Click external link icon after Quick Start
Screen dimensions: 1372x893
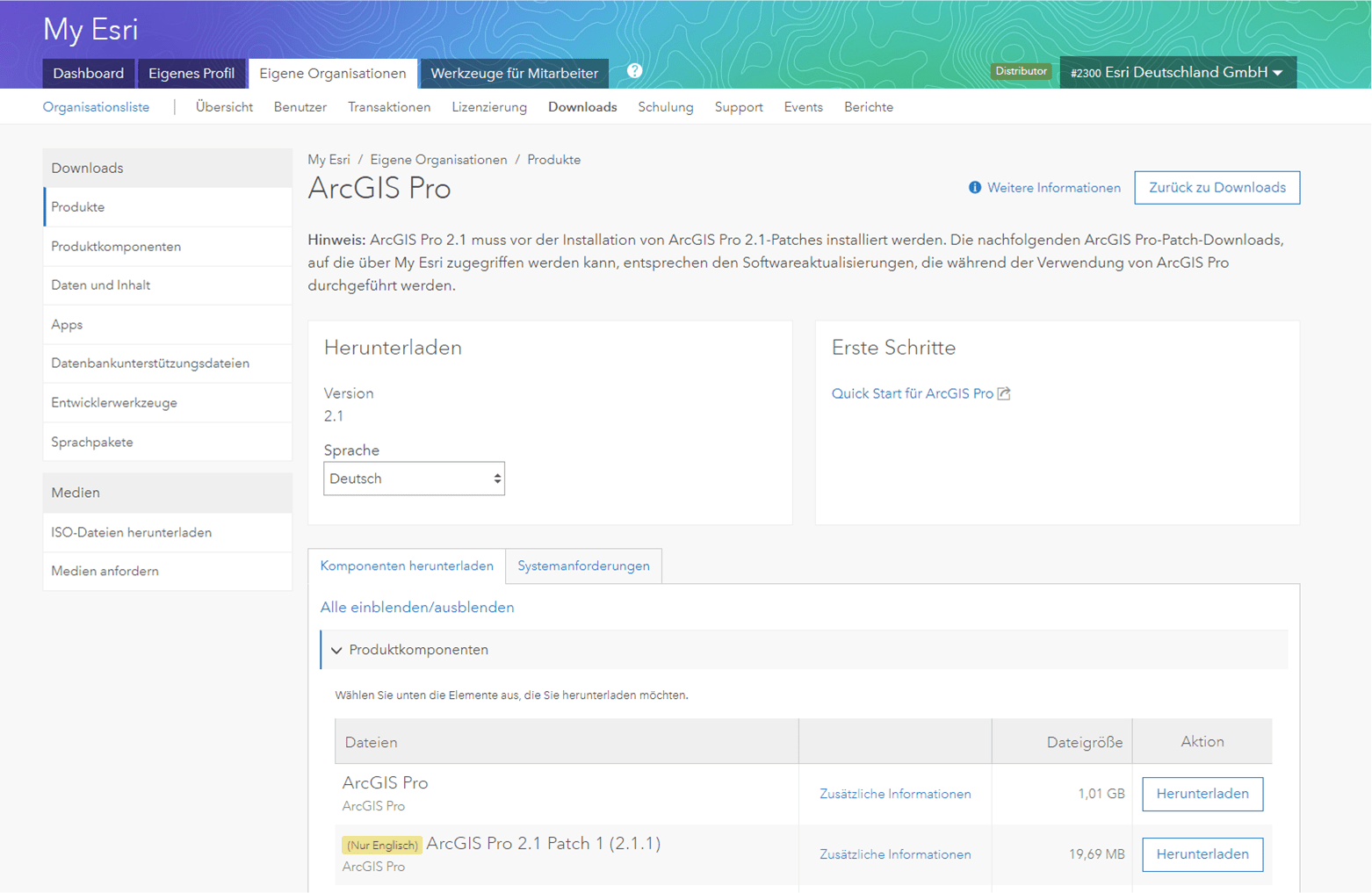coord(1004,393)
